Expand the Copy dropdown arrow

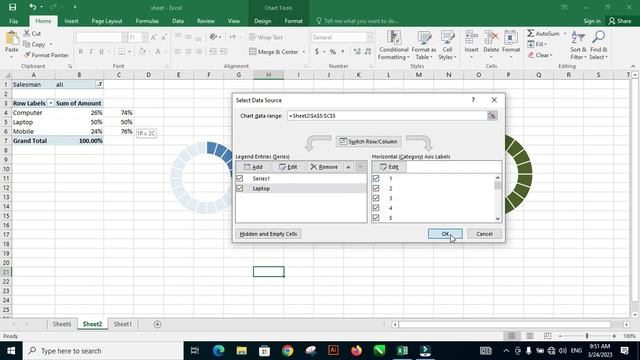coord(51,44)
